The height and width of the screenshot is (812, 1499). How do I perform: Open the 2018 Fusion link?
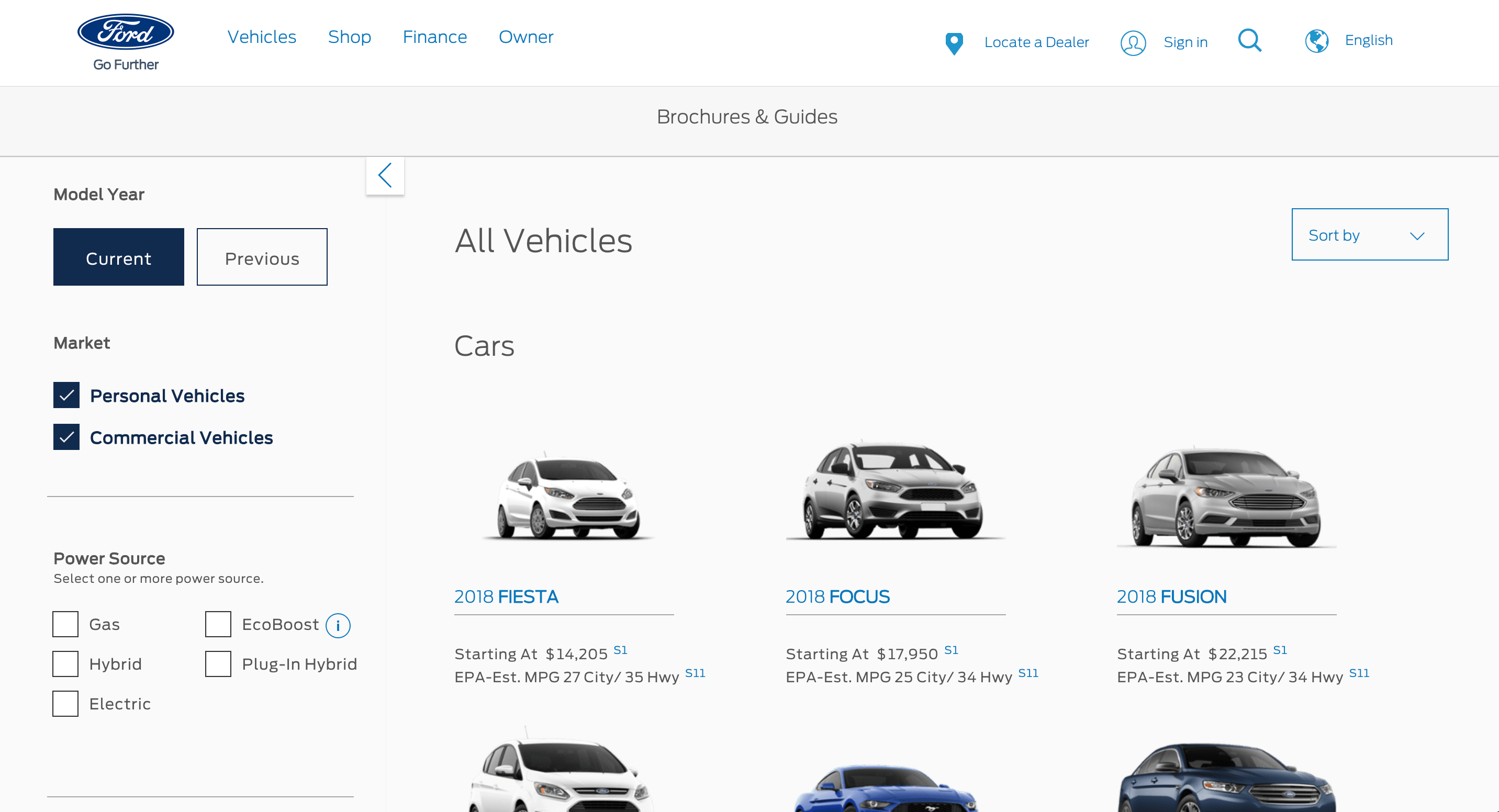pos(1171,597)
